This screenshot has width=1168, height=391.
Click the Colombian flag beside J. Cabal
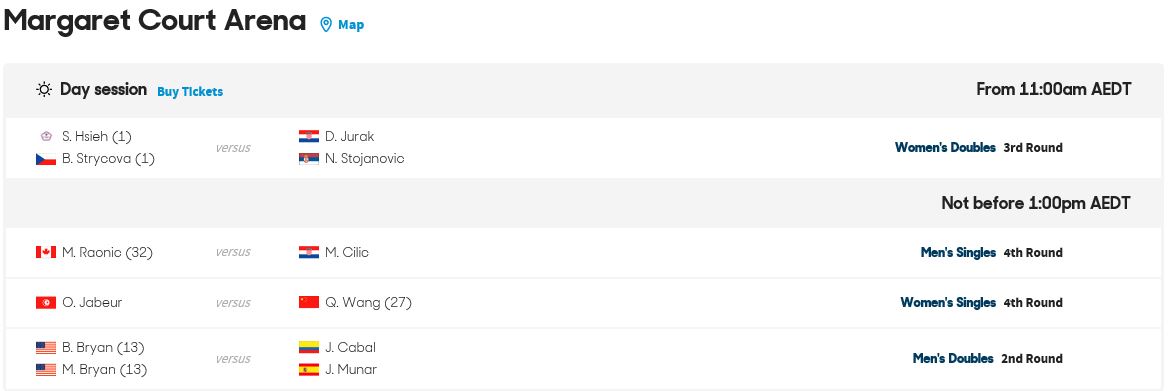point(309,347)
